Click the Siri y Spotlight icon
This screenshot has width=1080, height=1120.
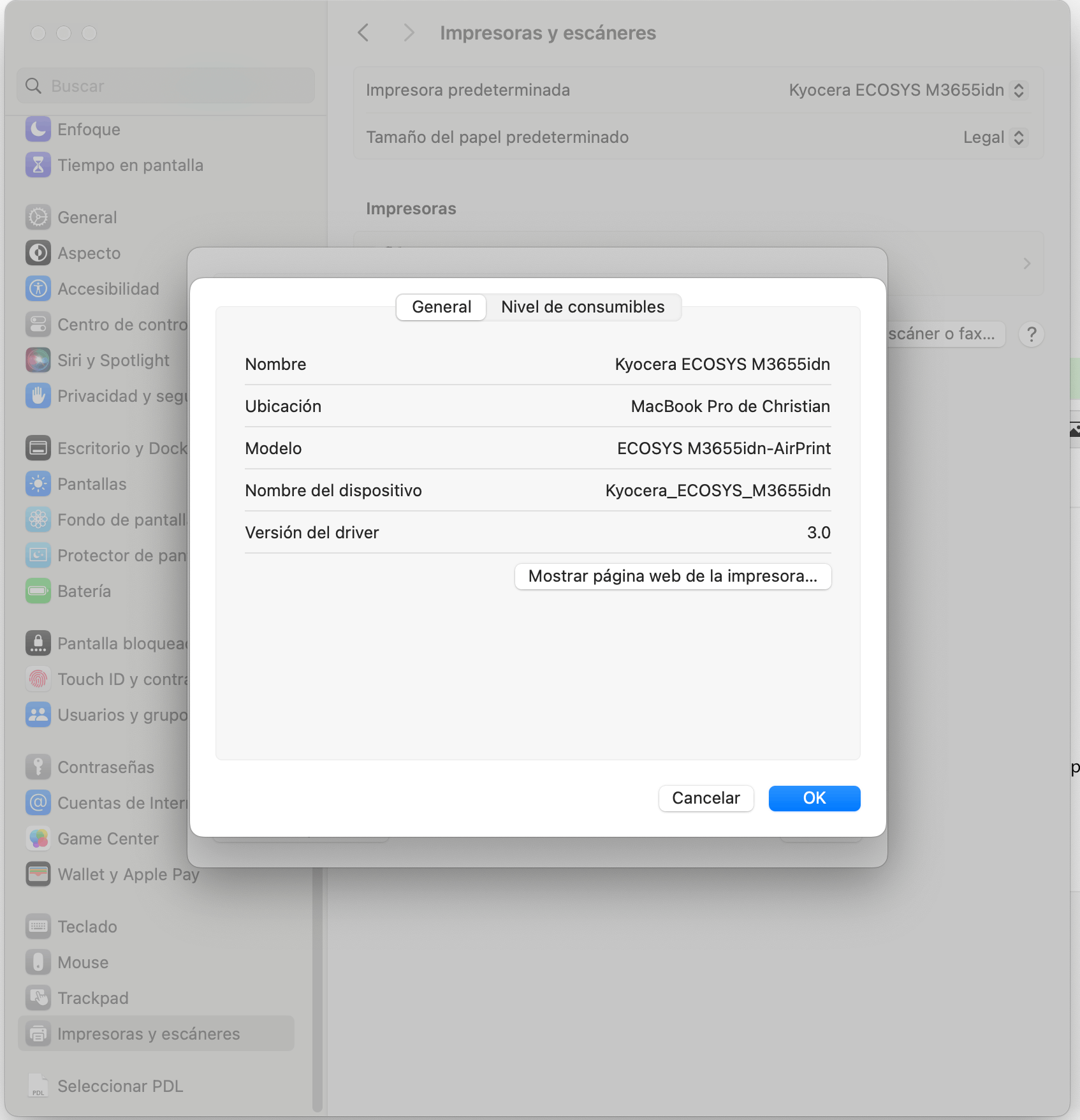click(38, 360)
